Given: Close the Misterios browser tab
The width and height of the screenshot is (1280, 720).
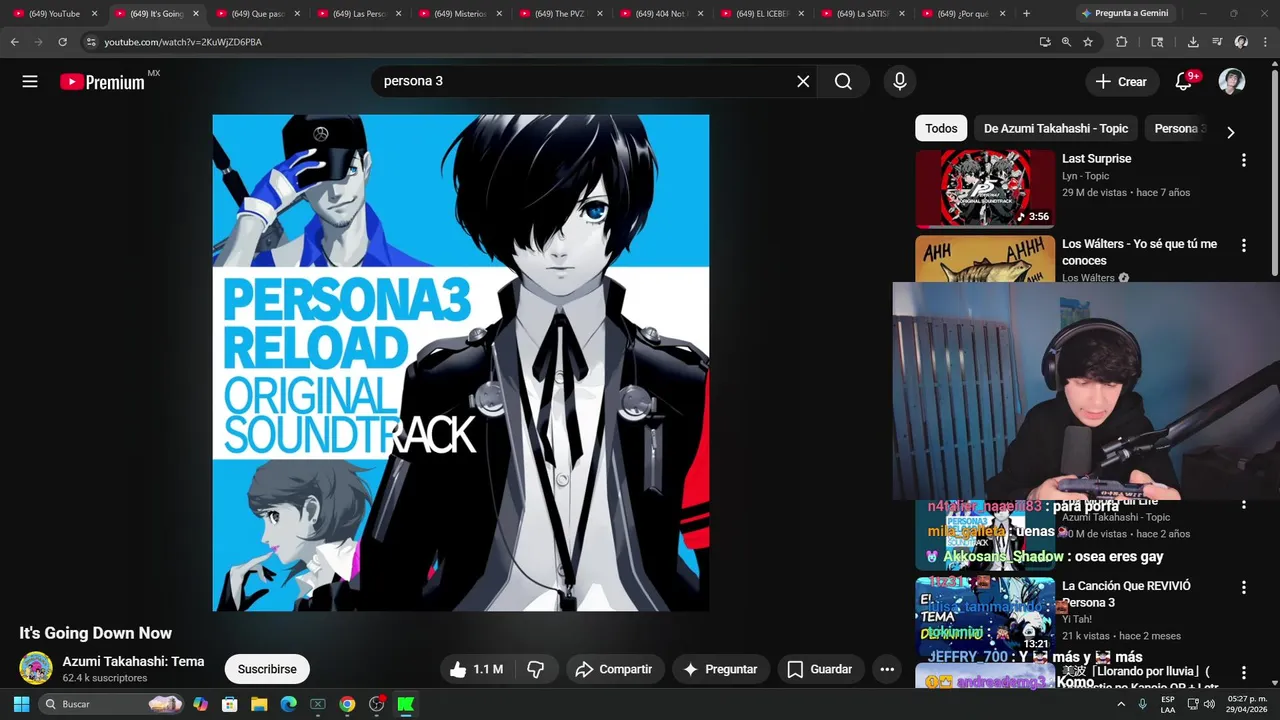Looking at the screenshot, I should click(x=498, y=14).
